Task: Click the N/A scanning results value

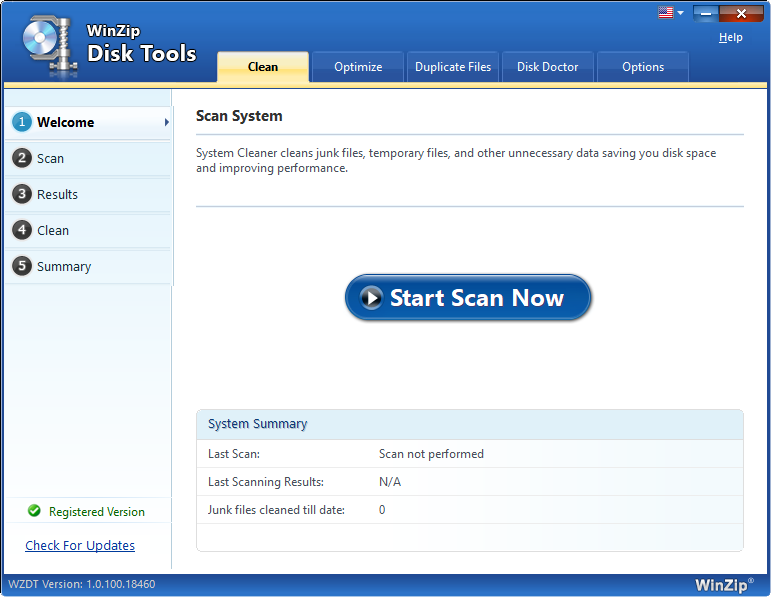Action: coord(390,482)
